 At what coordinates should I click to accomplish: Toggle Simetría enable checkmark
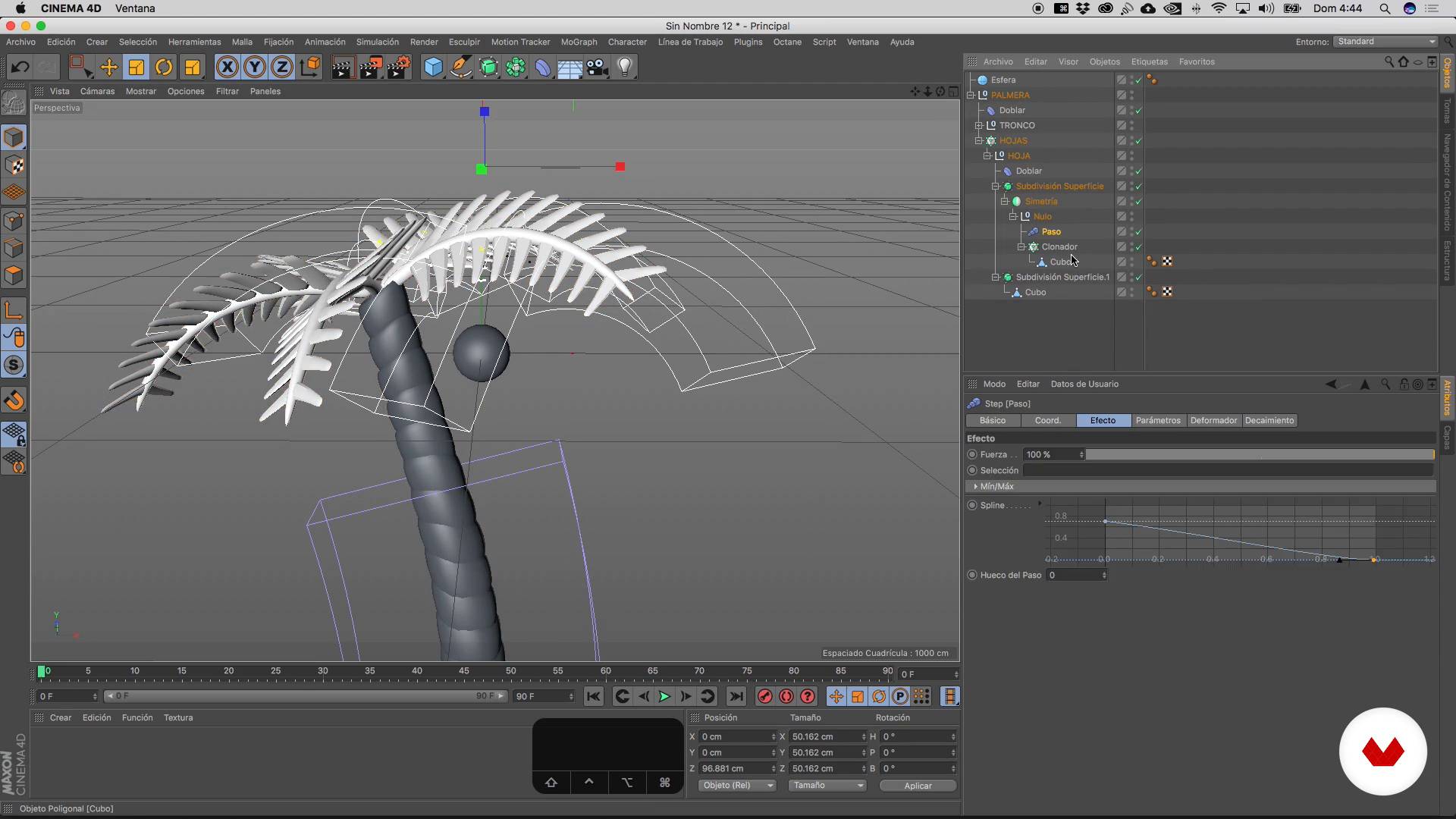(1138, 202)
